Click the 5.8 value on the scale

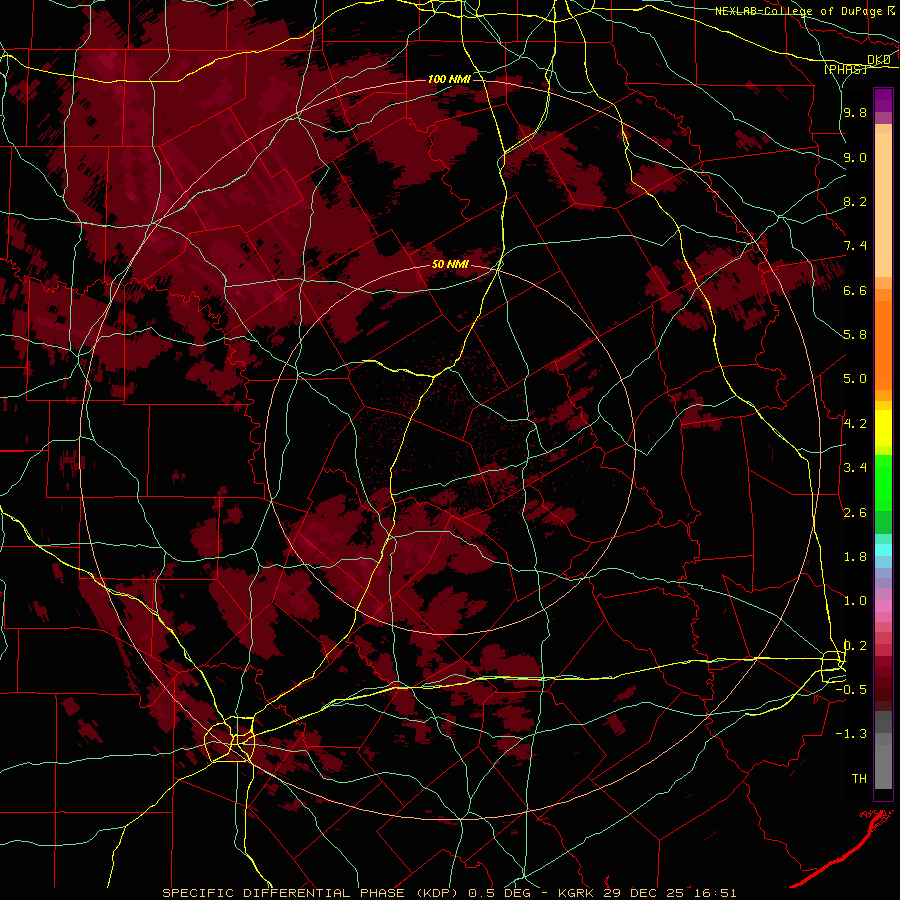click(x=855, y=335)
